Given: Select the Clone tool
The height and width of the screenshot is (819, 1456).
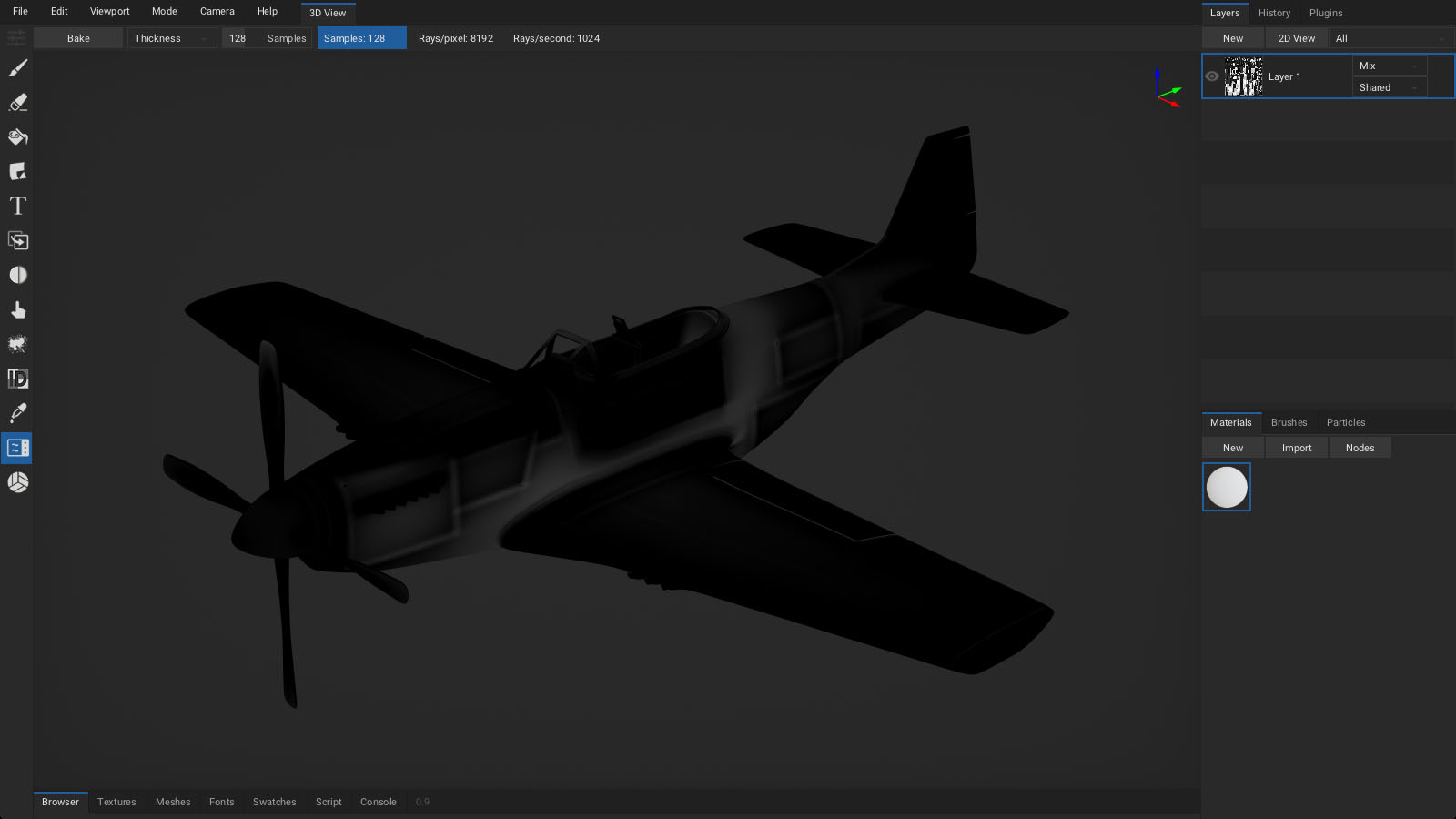Looking at the screenshot, I should point(18,241).
